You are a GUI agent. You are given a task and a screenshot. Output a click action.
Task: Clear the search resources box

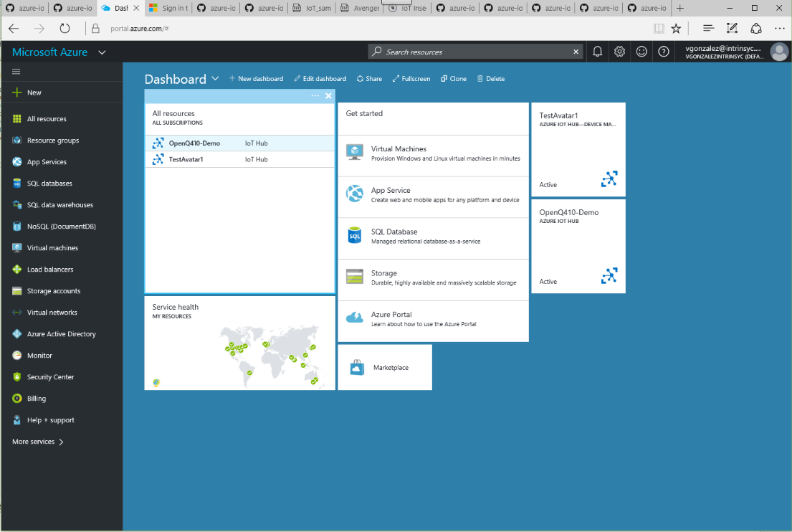576,52
